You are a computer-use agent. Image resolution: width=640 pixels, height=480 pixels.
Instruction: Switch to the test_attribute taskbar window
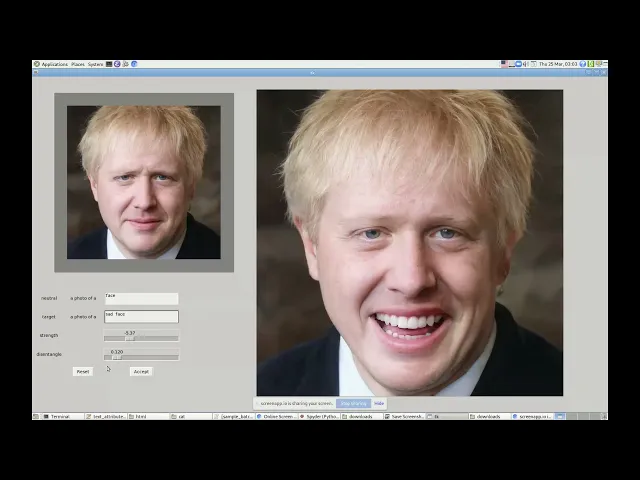coord(106,416)
